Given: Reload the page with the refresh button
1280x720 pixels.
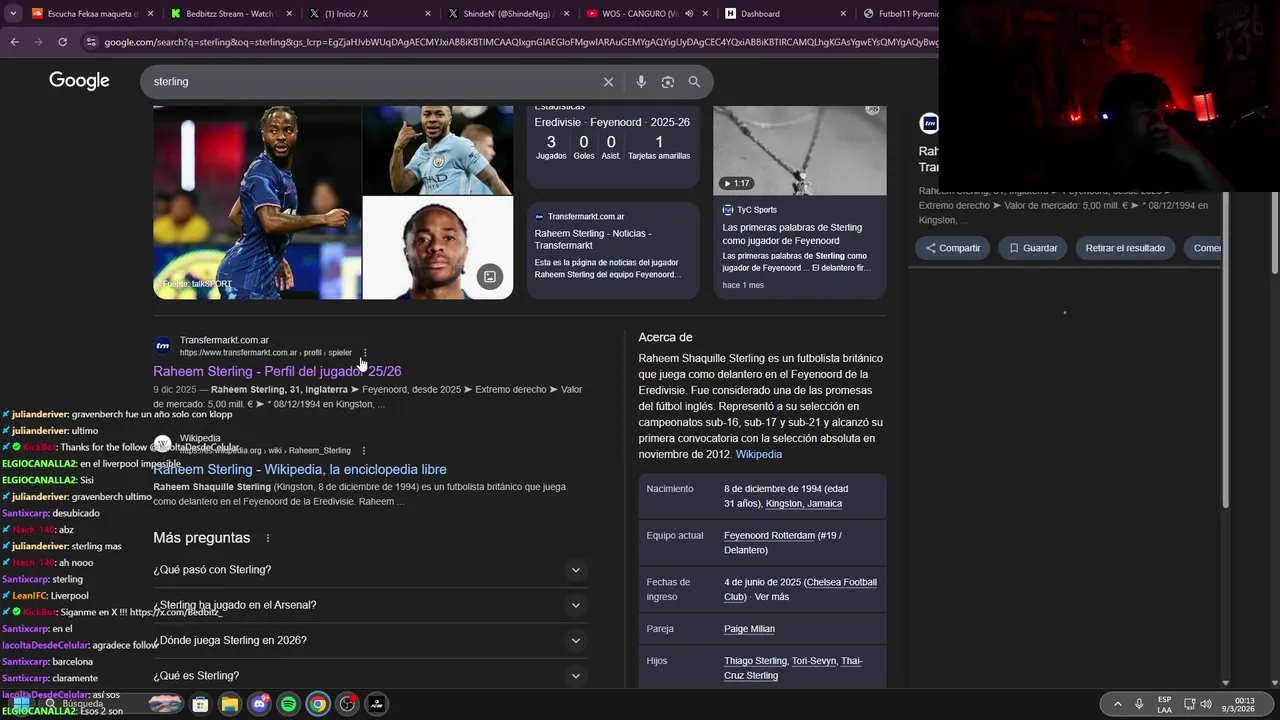Looking at the screenshot, I should tap(62, 42).
